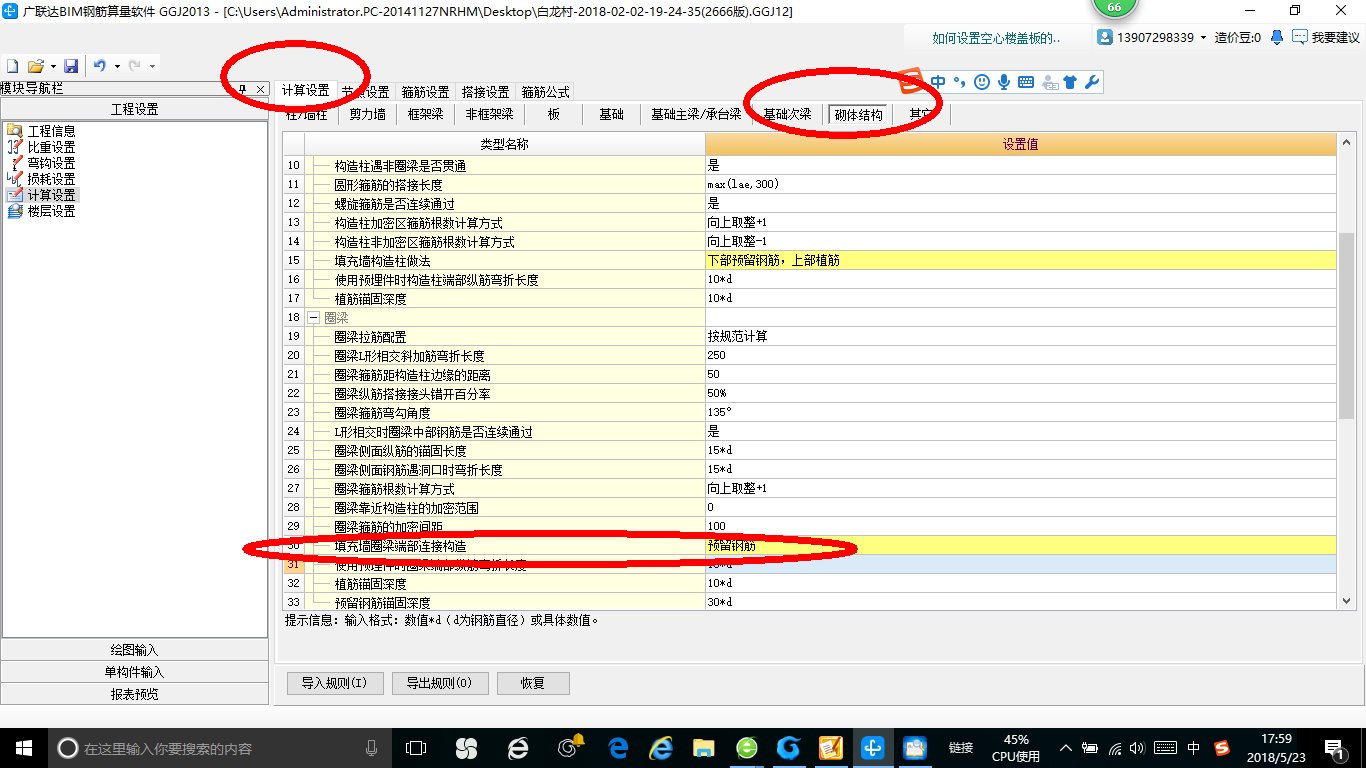Click the 造价豆:0 balance label
The image size is (1366, 768).
(1238, 37)
